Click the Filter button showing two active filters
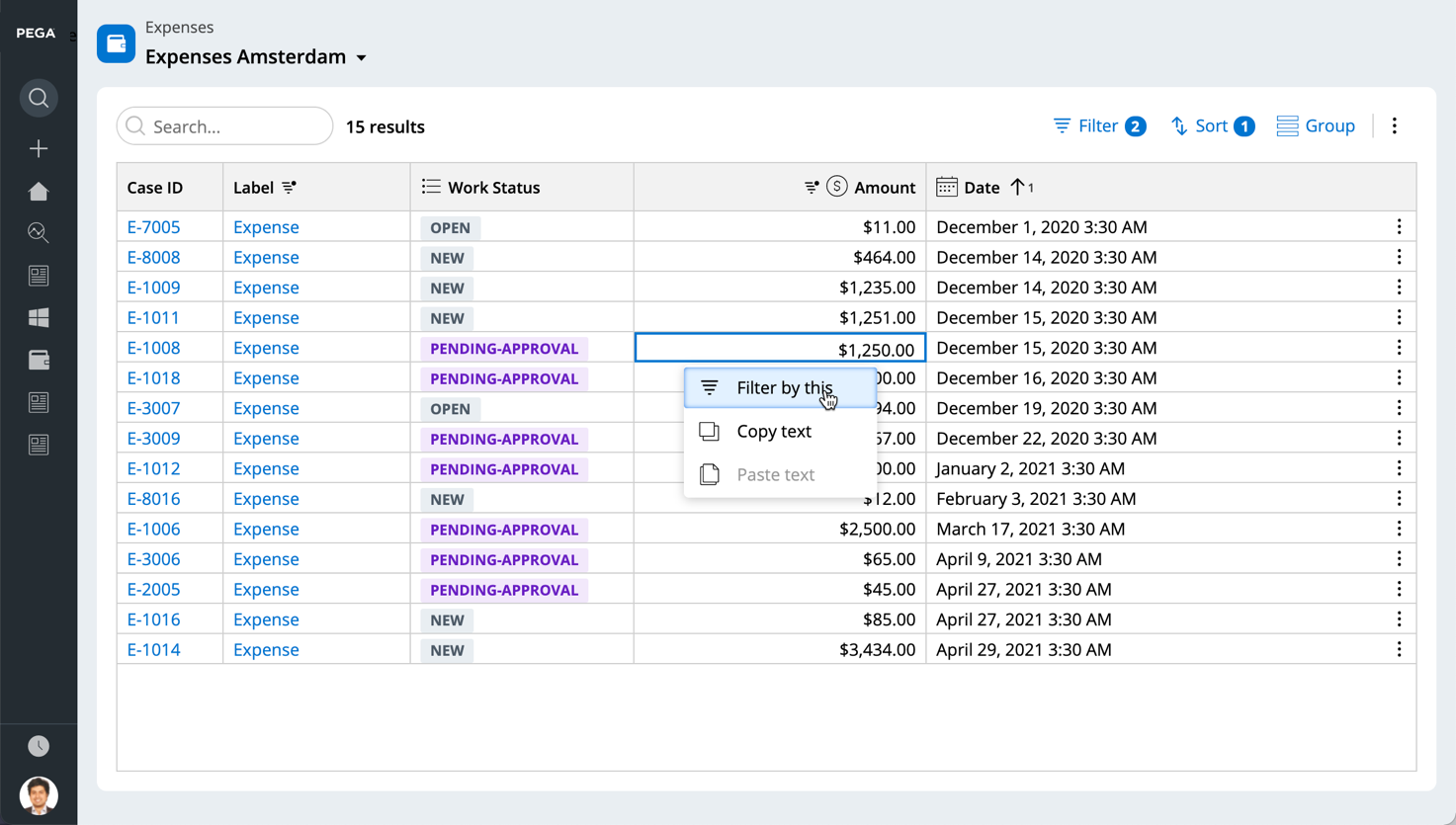The width and height of the screenshot is (1456, 825). (x=1097, y=125)
